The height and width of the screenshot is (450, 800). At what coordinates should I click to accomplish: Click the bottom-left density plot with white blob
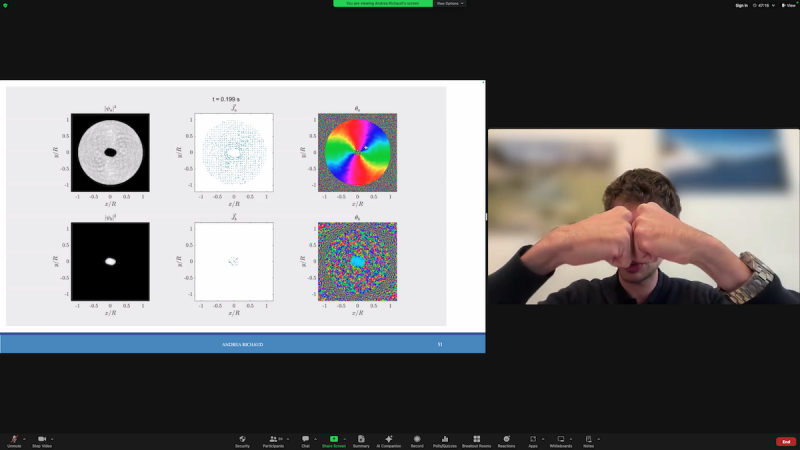[x=110, y=261]
